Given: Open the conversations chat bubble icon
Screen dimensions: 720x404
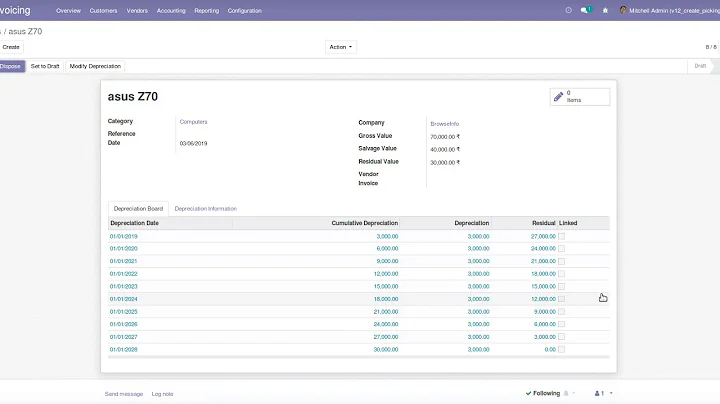Looking at the screenshot, I should (585, 10).
